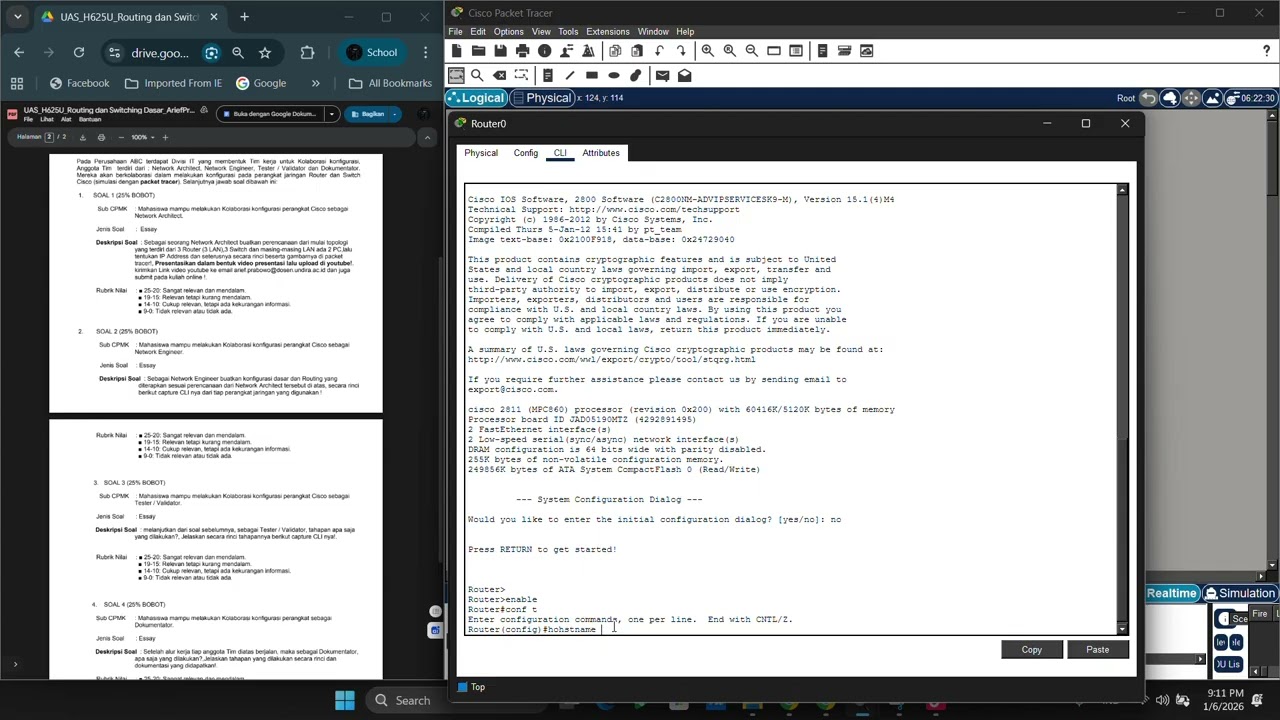Viewport: 1280px width, 720px height.
Task: Click the Paste button in Router0 CLI
Action: click(1097, 650)
